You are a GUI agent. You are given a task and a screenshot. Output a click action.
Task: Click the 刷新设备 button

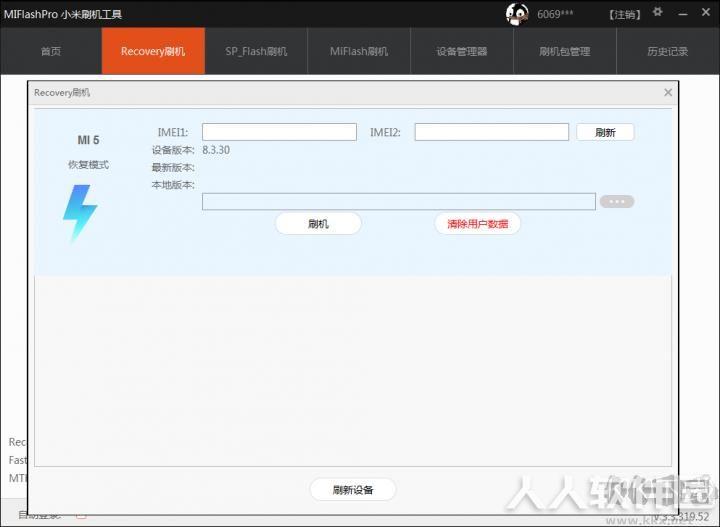(x=353, y=490)
